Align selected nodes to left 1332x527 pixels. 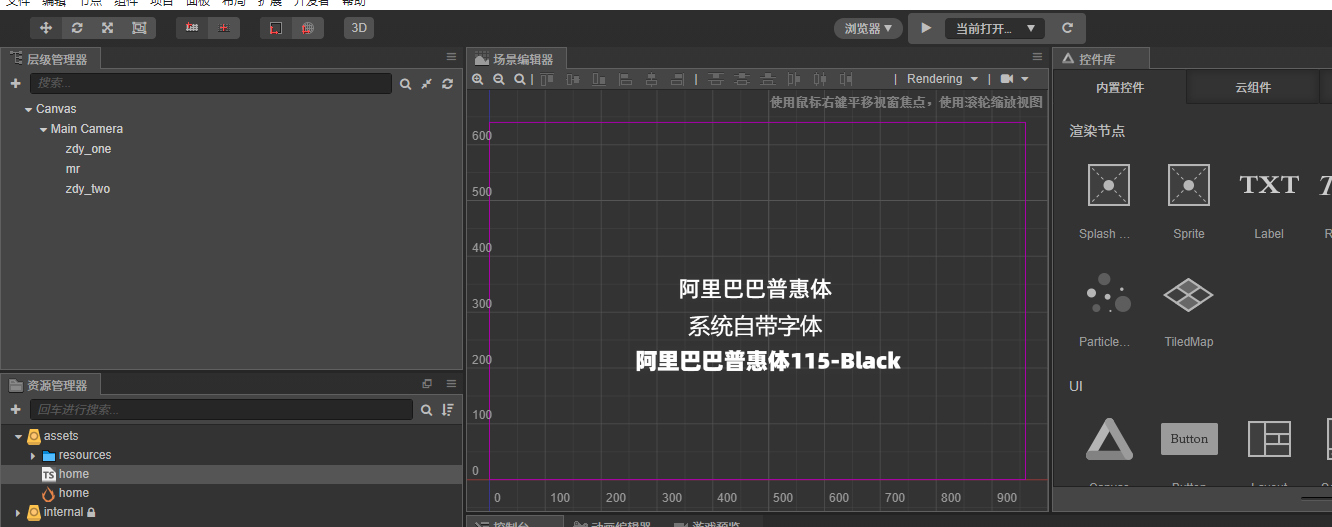[x=625, y=79]
